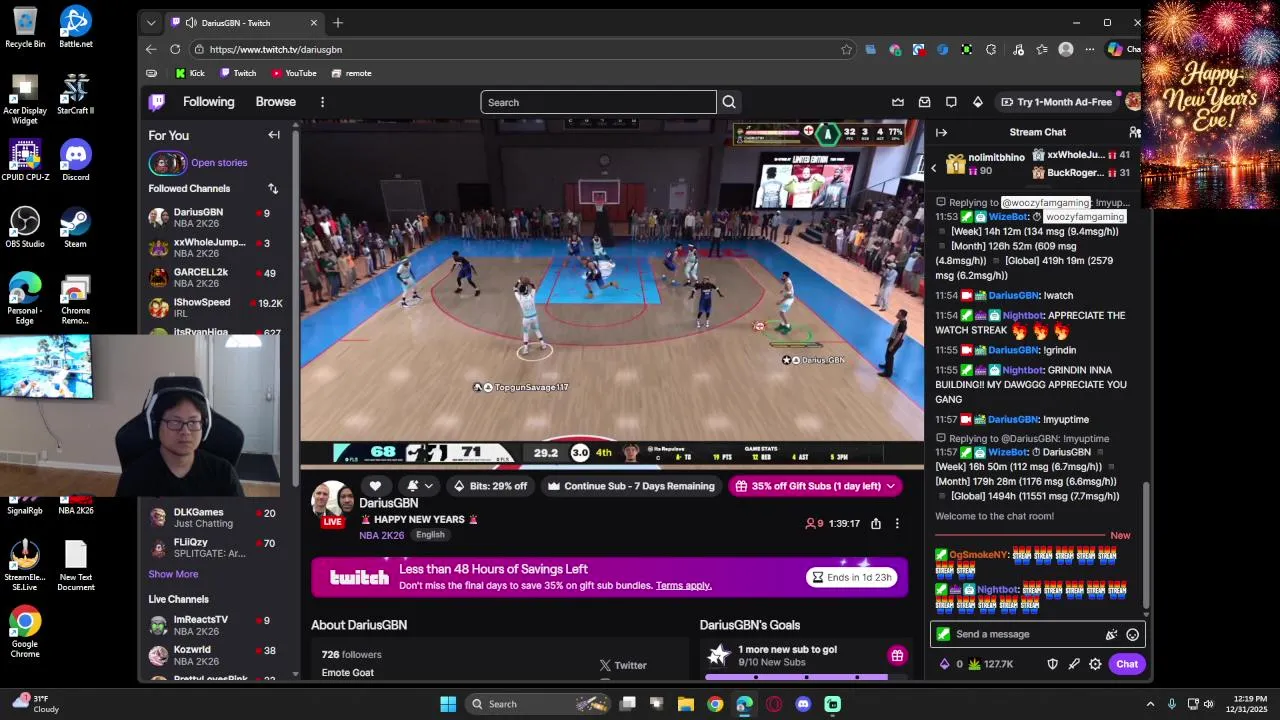Open the whispers speech-bubble icon
The height and width of the screenshot is (720, 1280).
tap(951, 102)
